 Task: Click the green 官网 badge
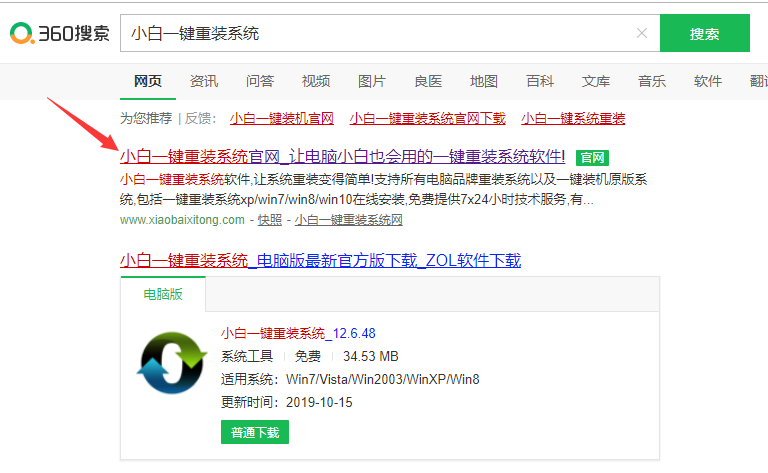click(x=592, y=157)
